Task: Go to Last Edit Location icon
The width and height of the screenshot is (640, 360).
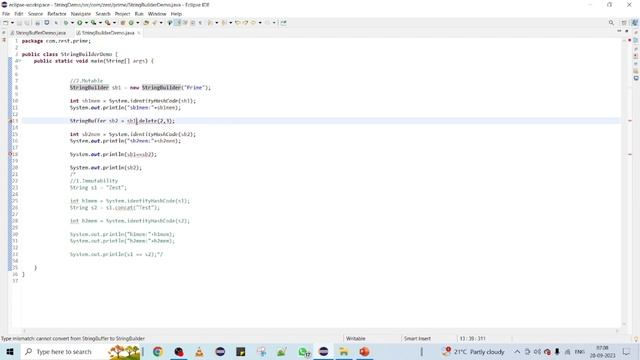Action: coord(237,23)
